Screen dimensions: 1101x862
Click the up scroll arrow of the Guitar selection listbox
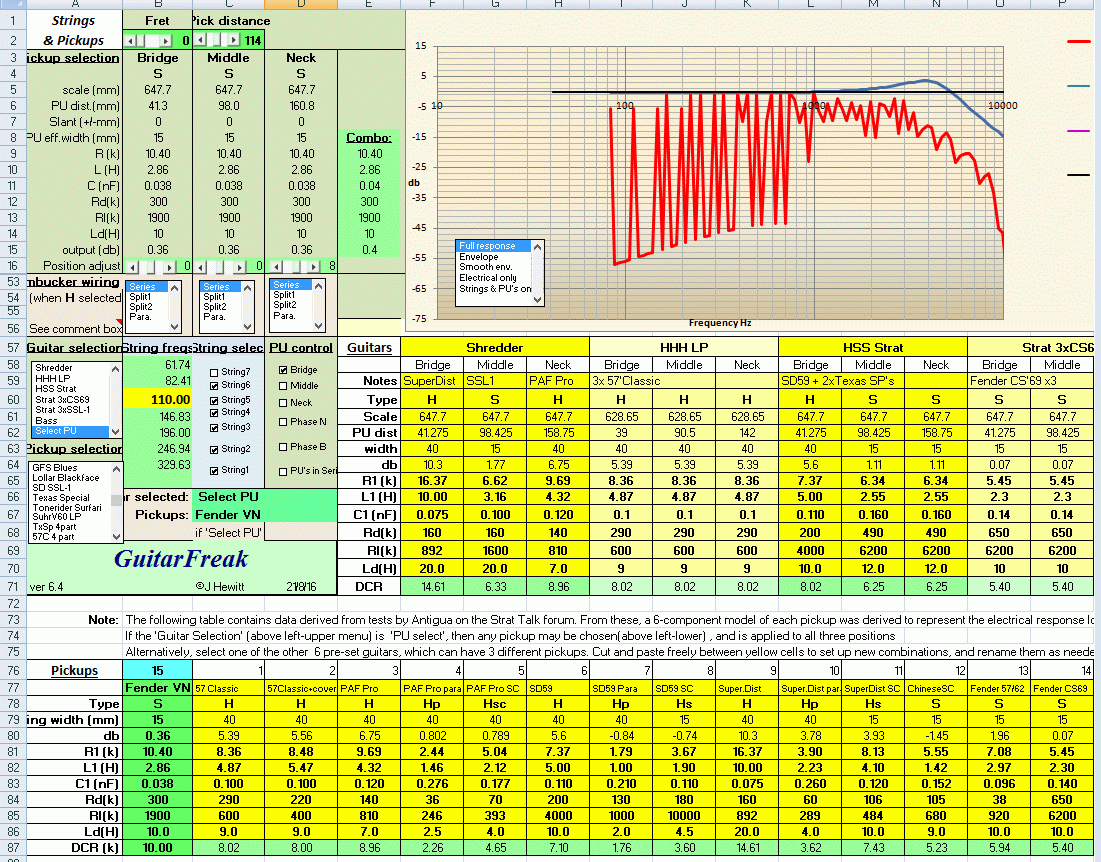tap(115, 369)
